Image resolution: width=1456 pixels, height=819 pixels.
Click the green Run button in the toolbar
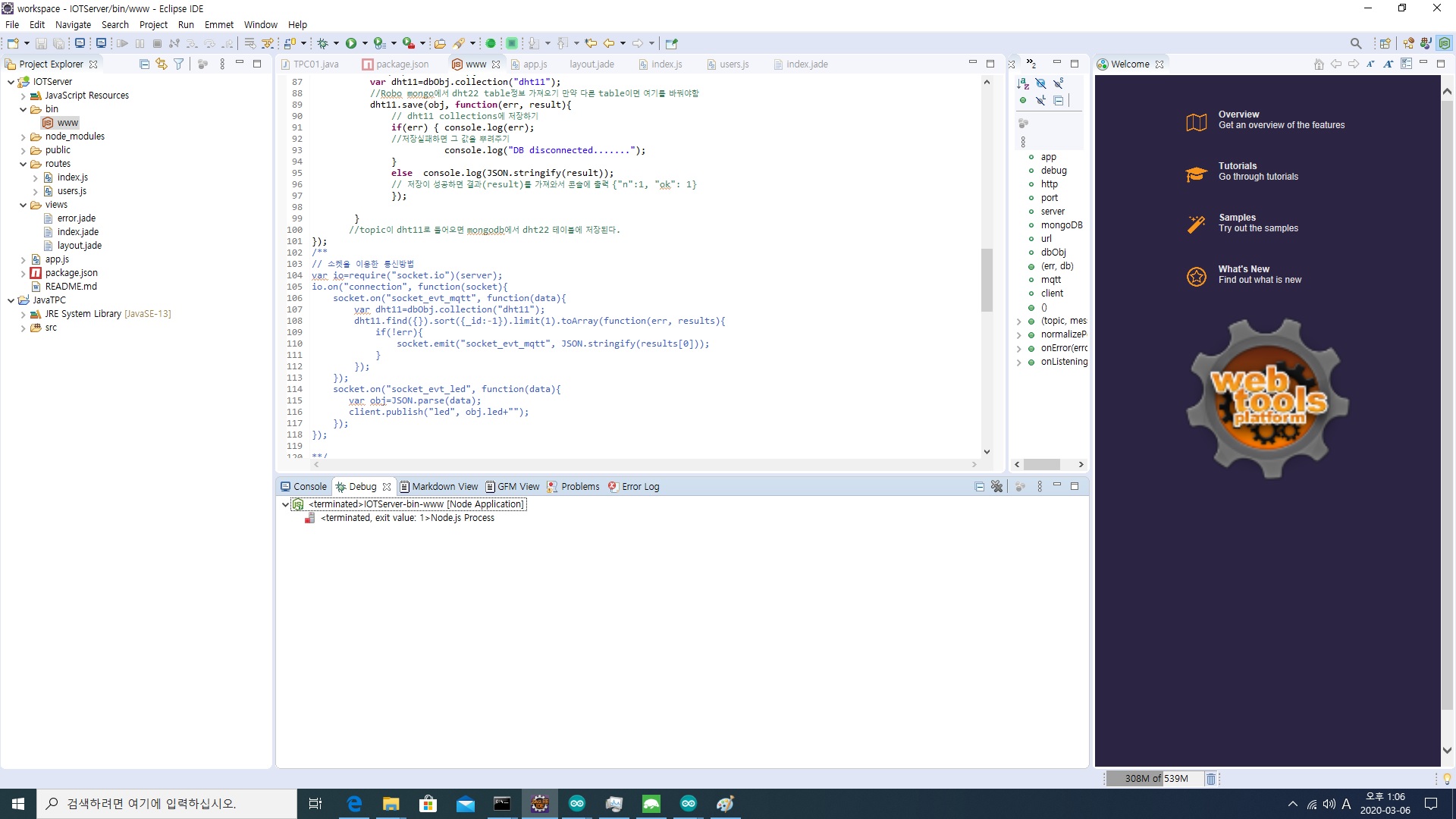tap(351, 43)
